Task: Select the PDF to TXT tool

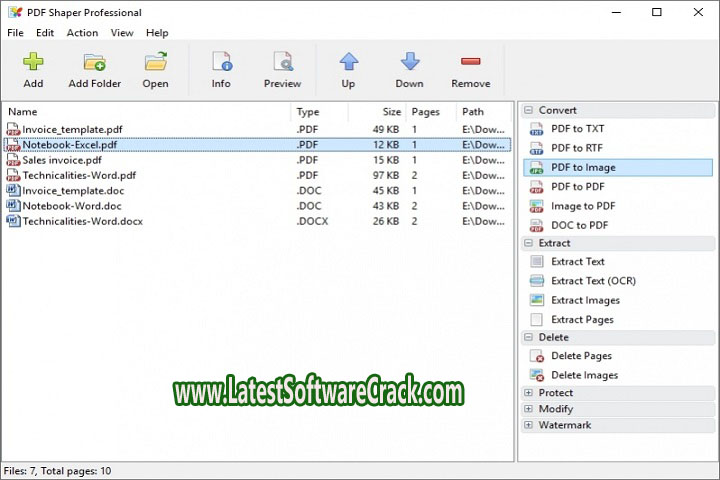Action: tap(578, 129)
